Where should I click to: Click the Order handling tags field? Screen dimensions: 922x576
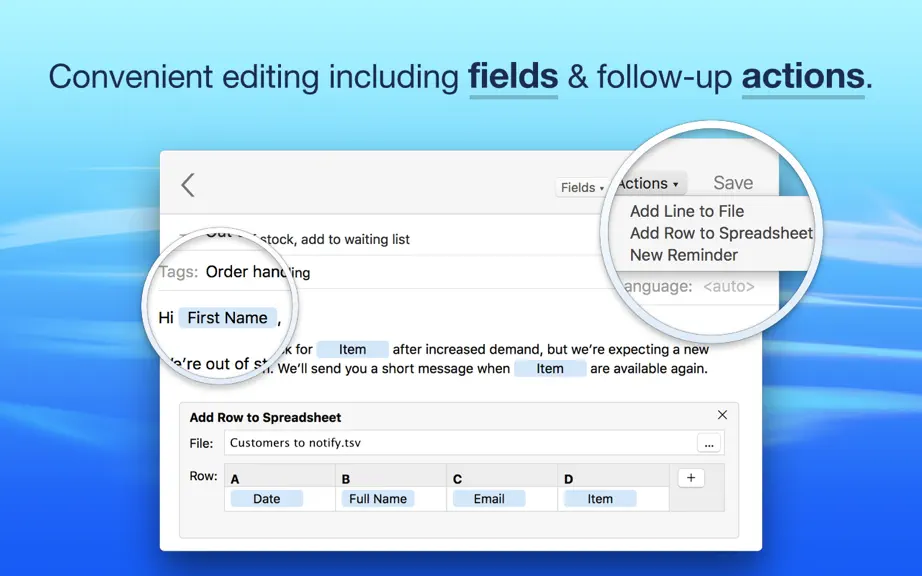click(258, 272)
